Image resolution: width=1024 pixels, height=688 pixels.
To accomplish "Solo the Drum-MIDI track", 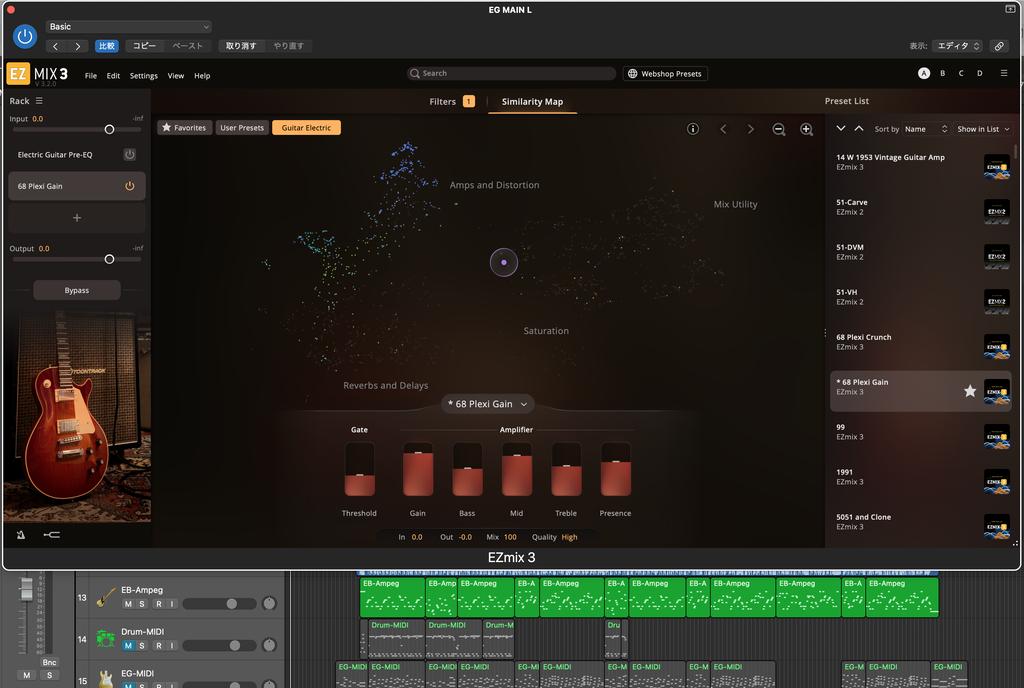I will [142, 646].
